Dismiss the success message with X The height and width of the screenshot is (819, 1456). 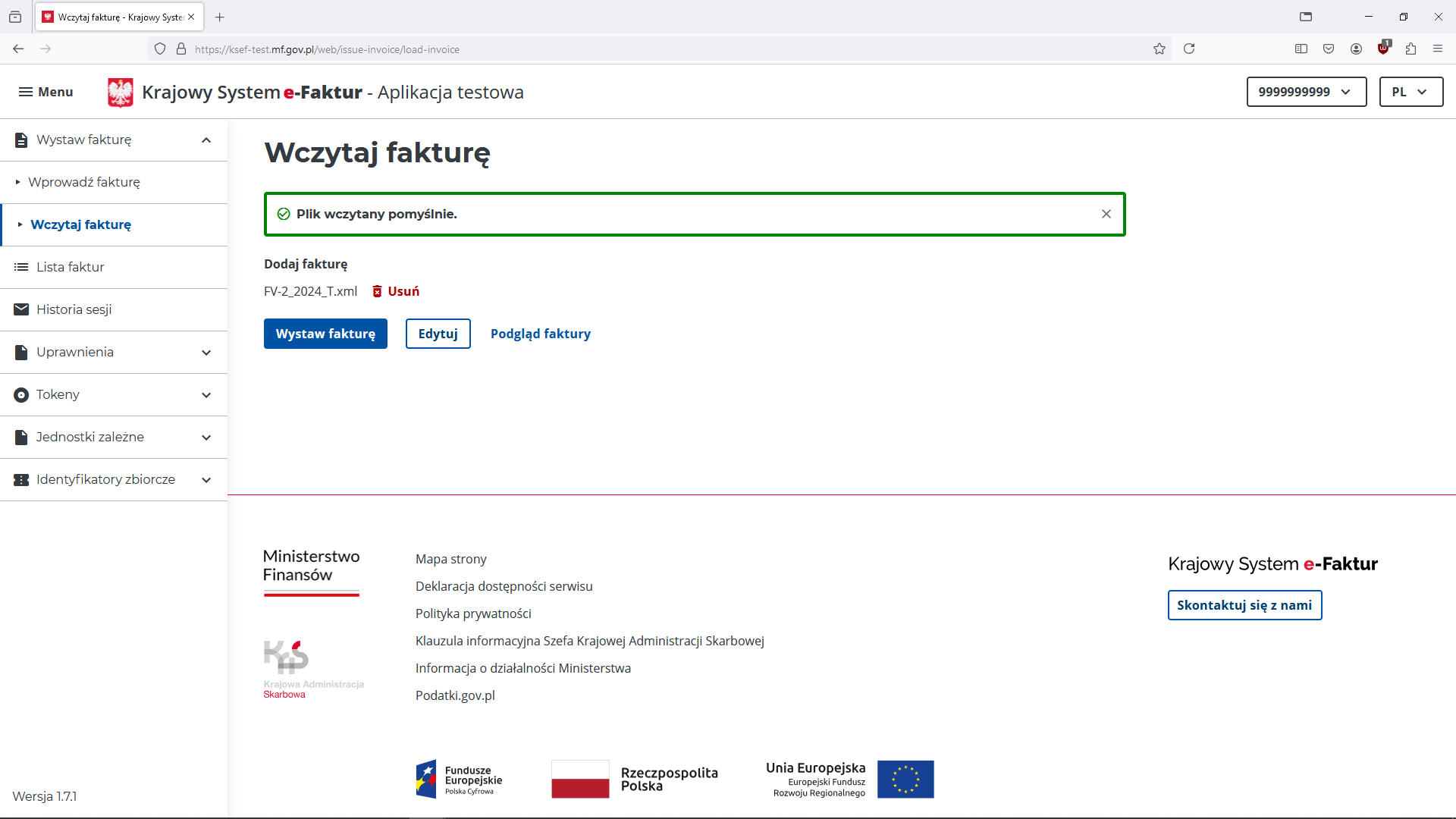[x=1106, y=214]
